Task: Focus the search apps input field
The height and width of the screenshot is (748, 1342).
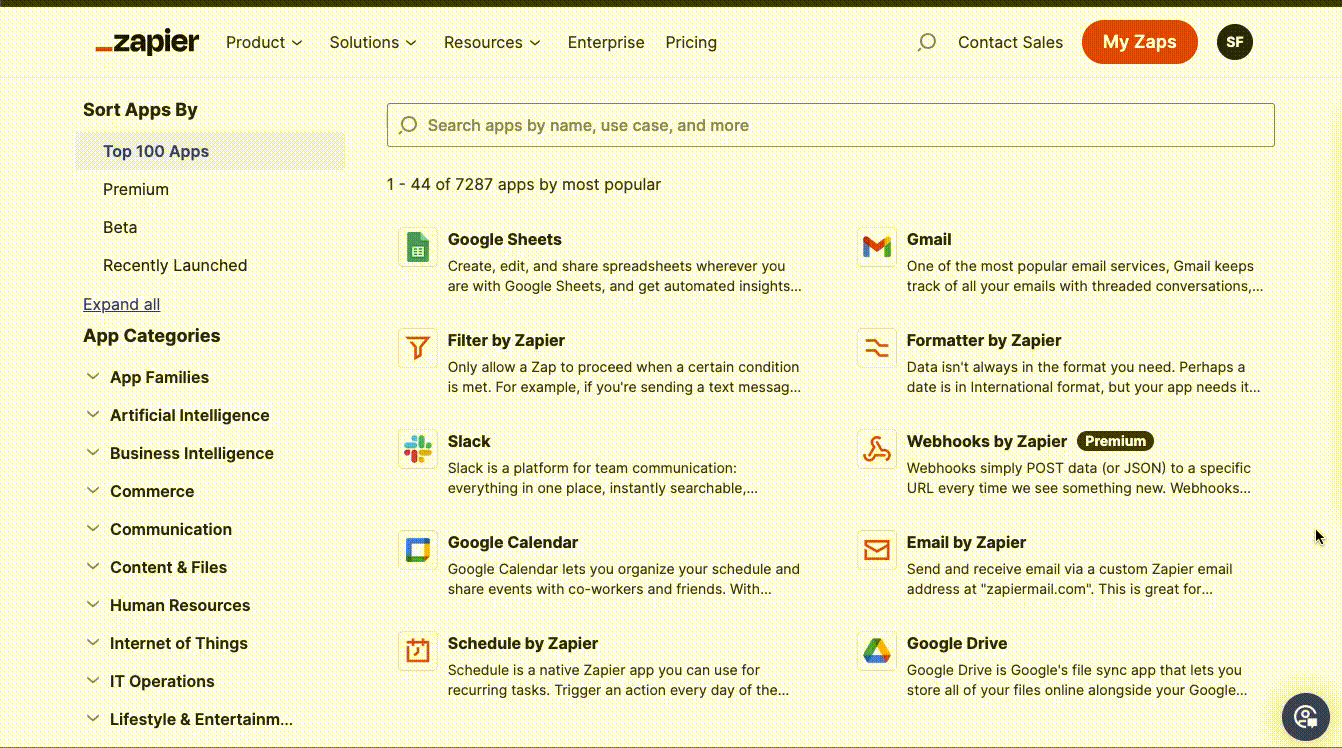Action: tap(830, 125)
